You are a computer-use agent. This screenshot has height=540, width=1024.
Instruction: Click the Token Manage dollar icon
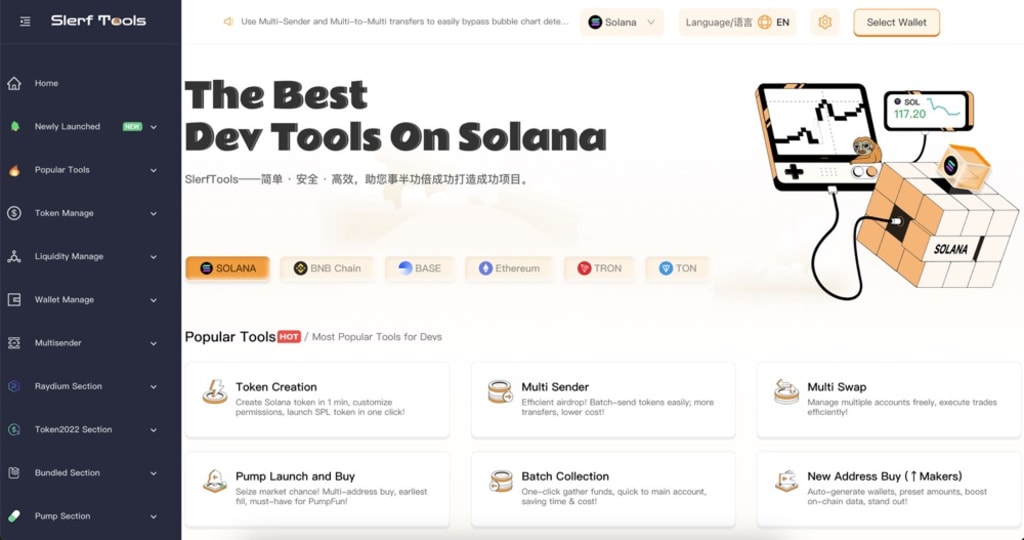(x=14, y=214)
